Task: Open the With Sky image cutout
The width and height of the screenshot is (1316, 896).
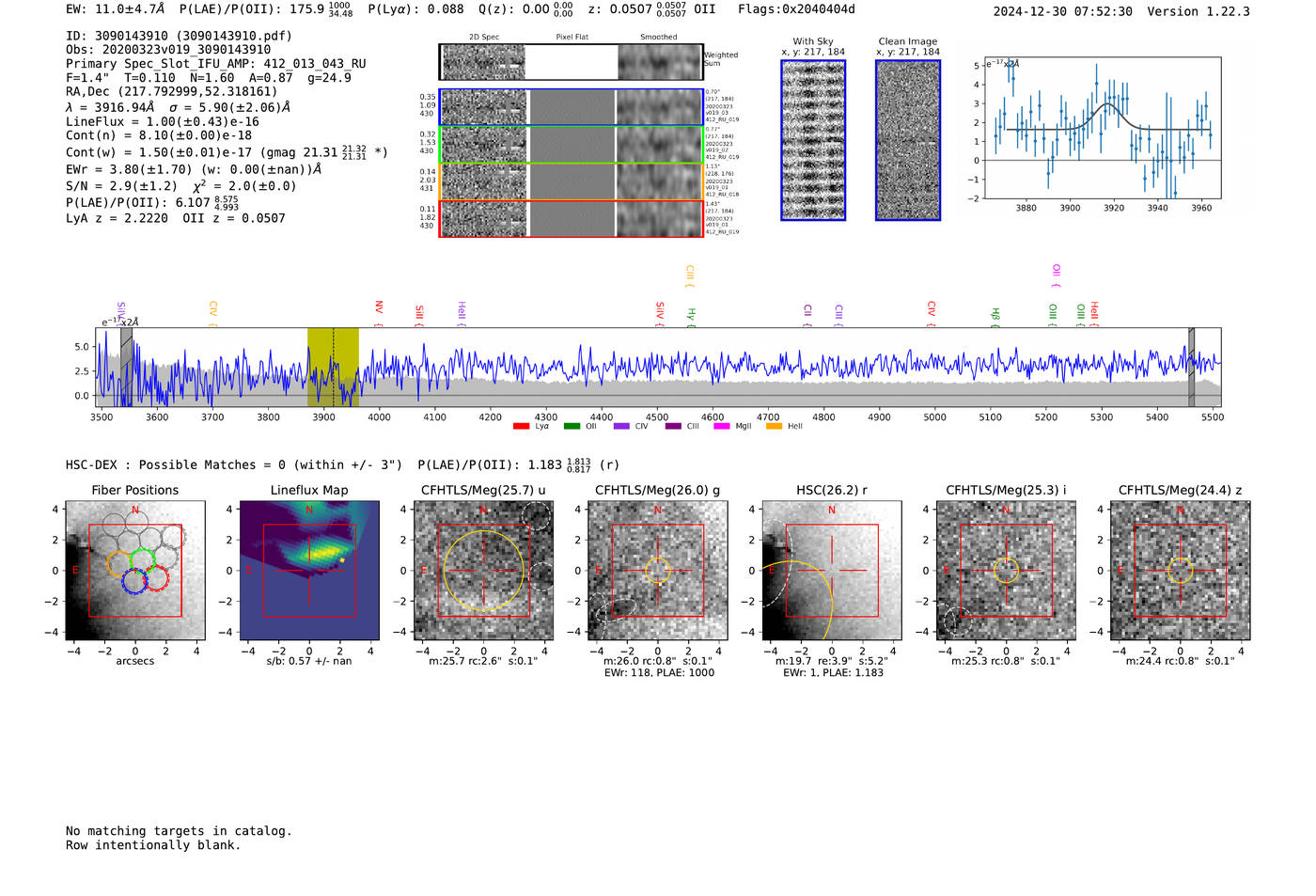Action: [813, 140]
